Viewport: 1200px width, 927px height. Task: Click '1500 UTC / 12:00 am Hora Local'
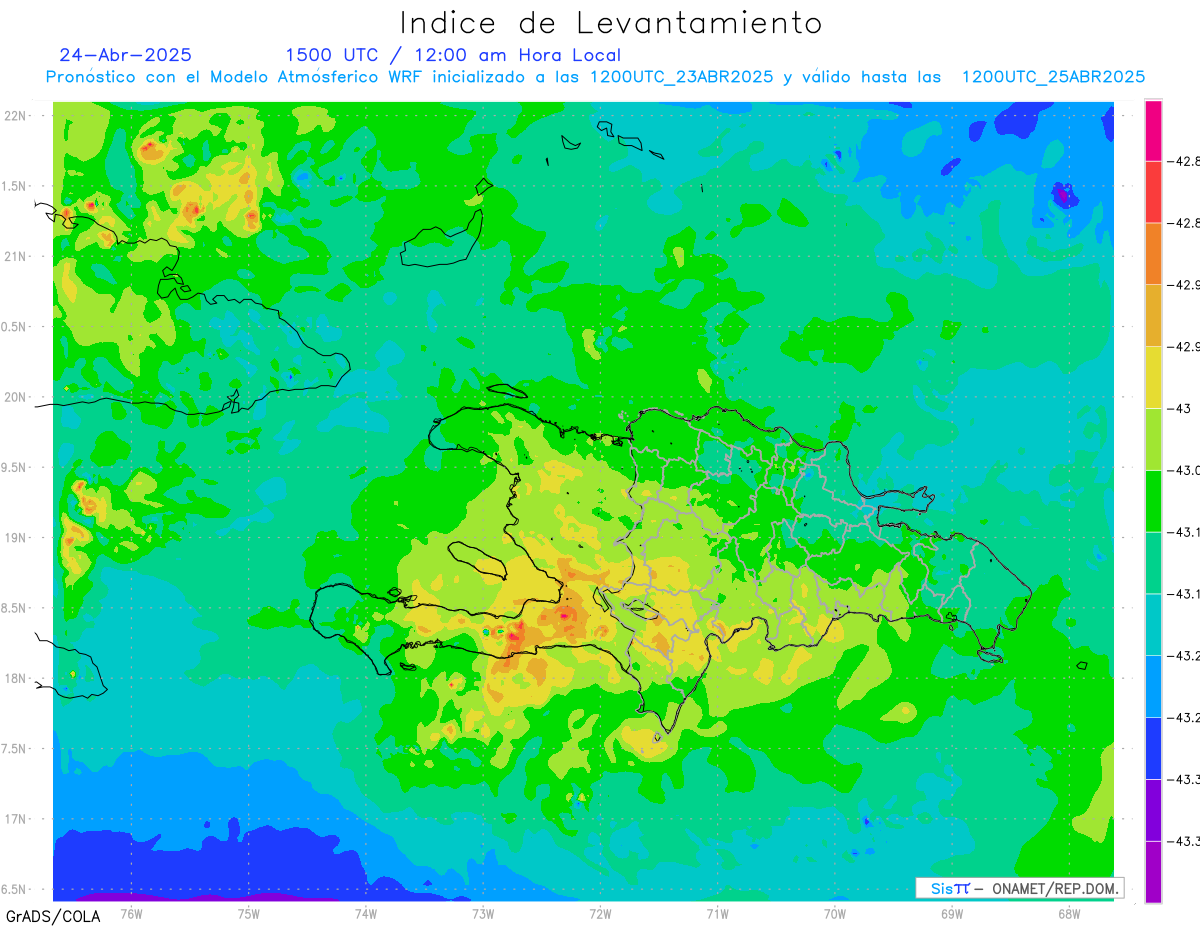point(453,55)
